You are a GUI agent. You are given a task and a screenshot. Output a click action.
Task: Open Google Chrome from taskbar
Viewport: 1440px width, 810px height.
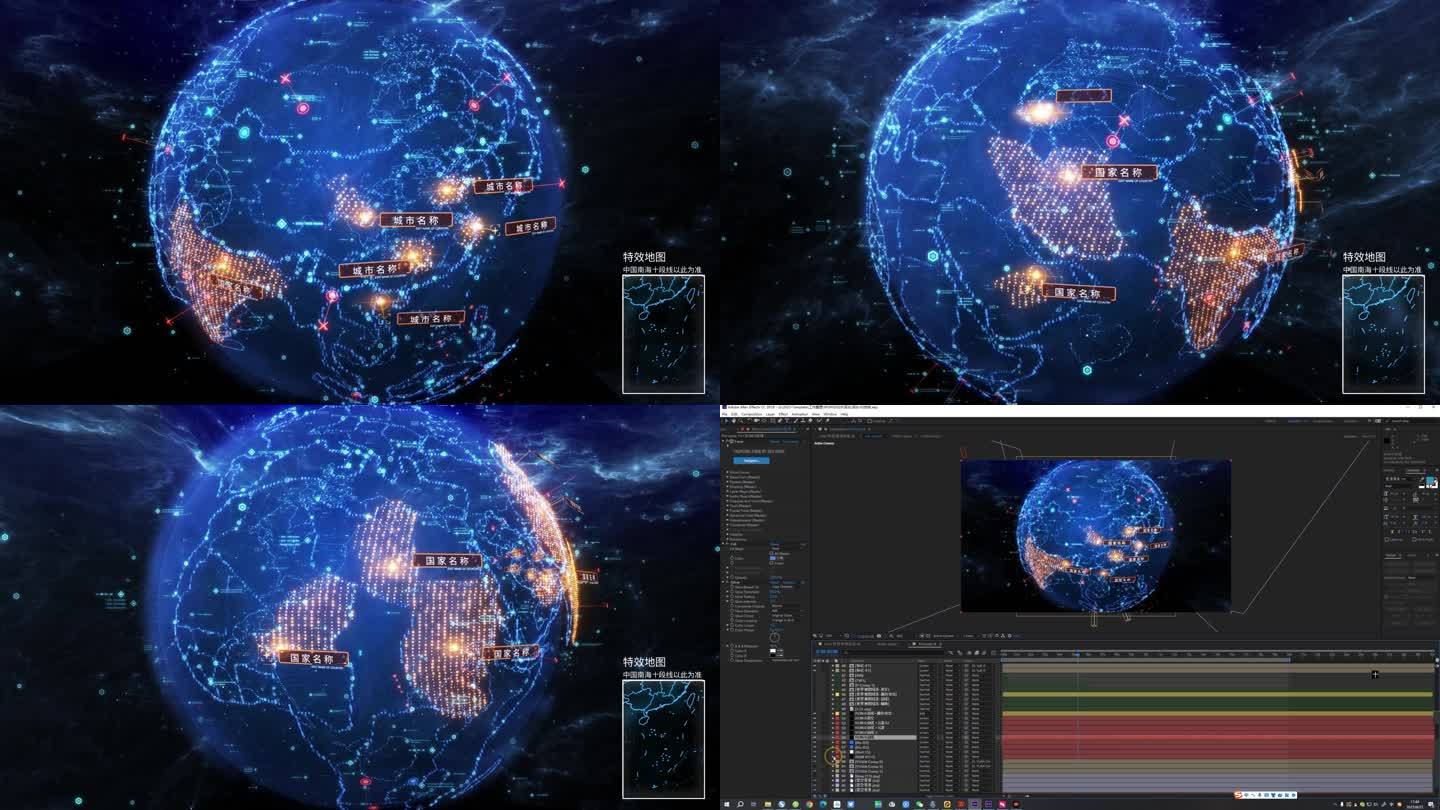(809, 804)
